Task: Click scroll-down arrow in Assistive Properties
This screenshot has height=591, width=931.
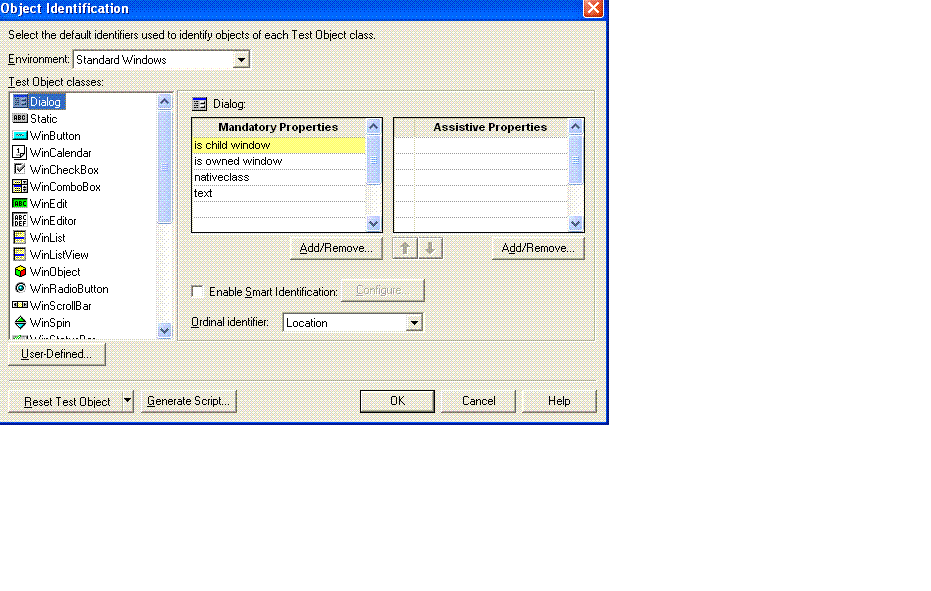Action: [x=575, y=223]
